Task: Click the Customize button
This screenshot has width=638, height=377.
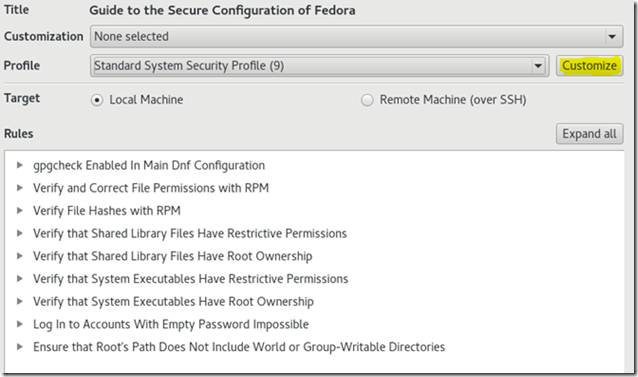Action: tap(589, 65)
